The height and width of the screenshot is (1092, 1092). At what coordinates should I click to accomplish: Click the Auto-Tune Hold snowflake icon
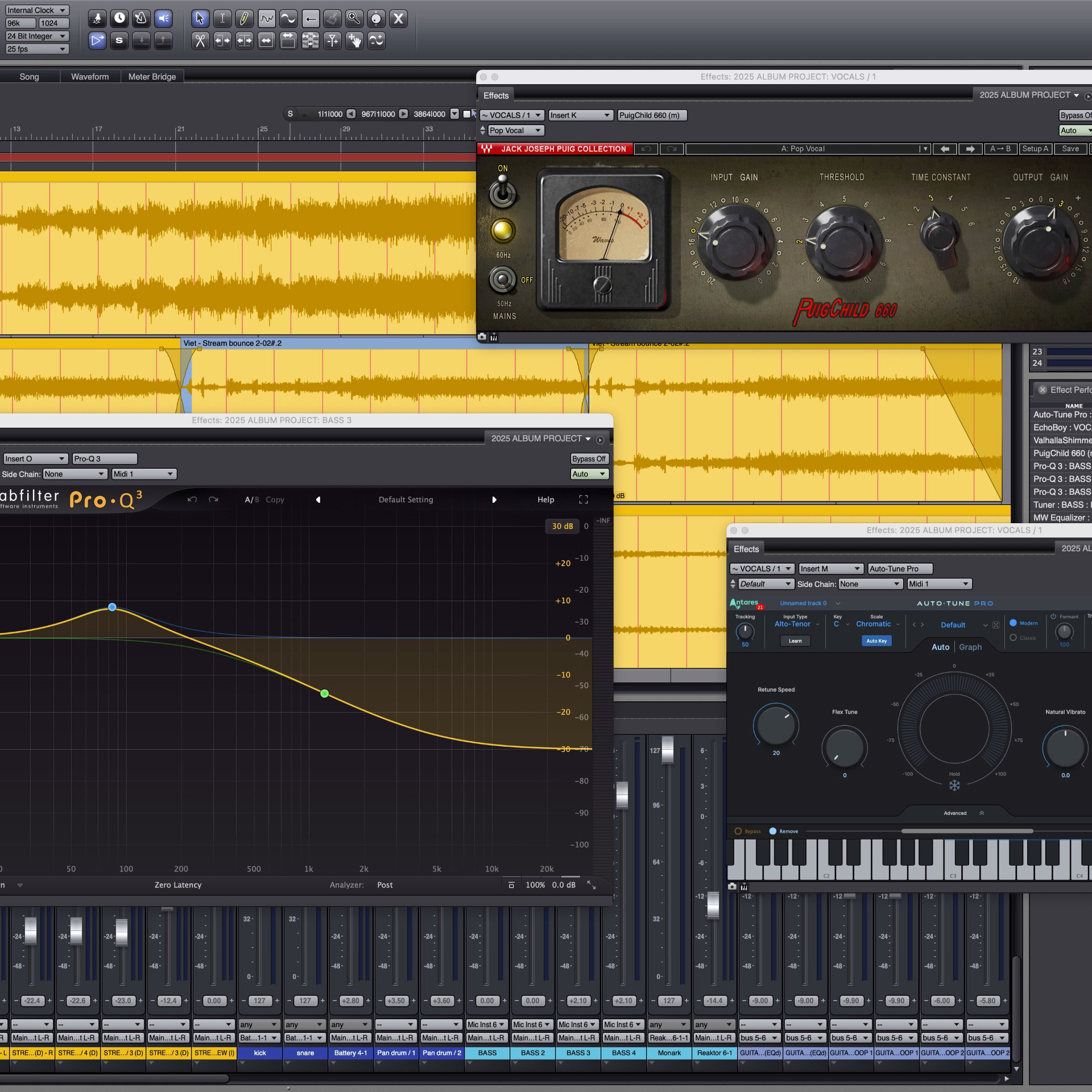[954, 785]
